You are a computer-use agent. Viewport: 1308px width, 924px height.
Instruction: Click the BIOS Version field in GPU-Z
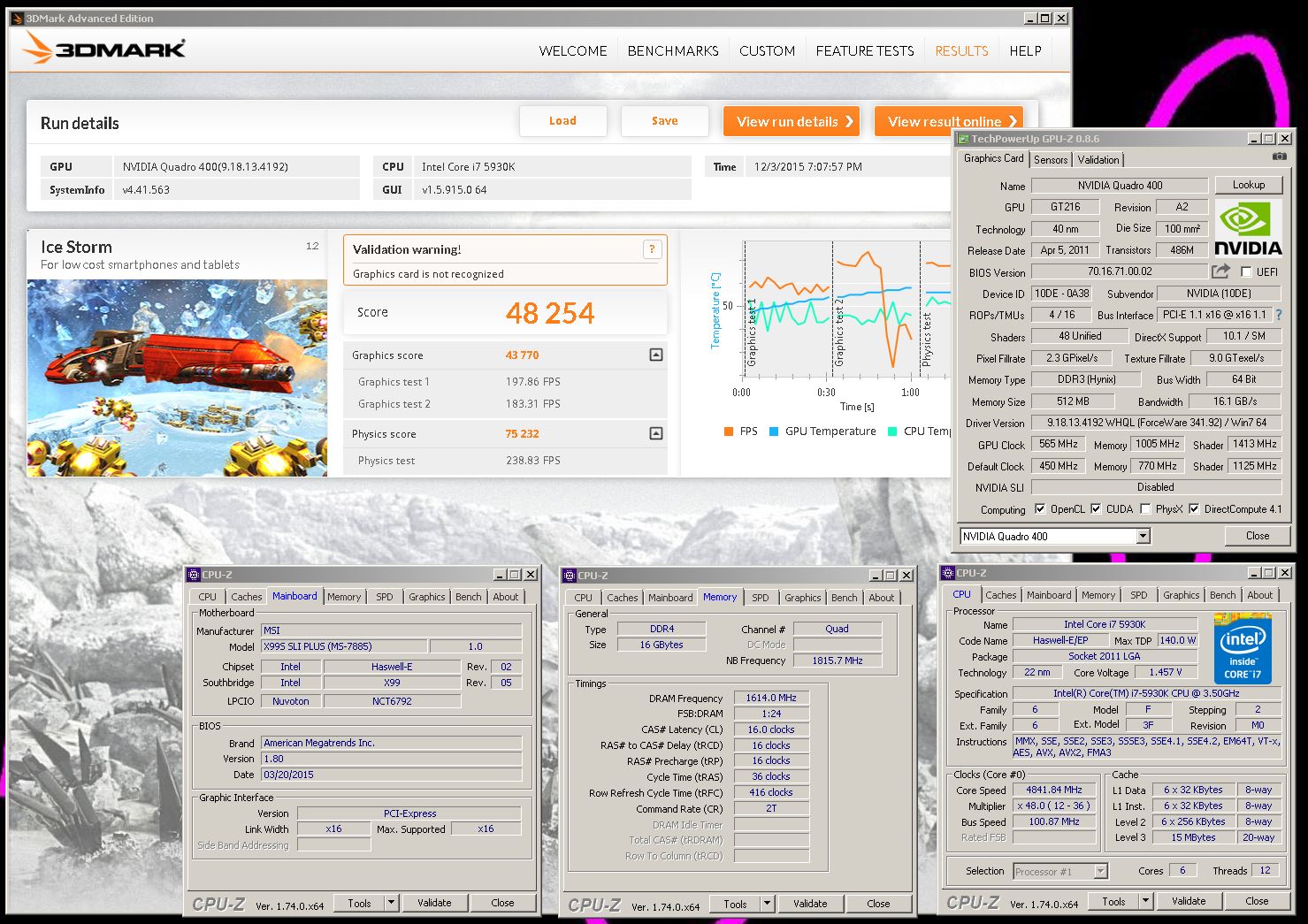pyautogui.click(x=1120, y=271)
